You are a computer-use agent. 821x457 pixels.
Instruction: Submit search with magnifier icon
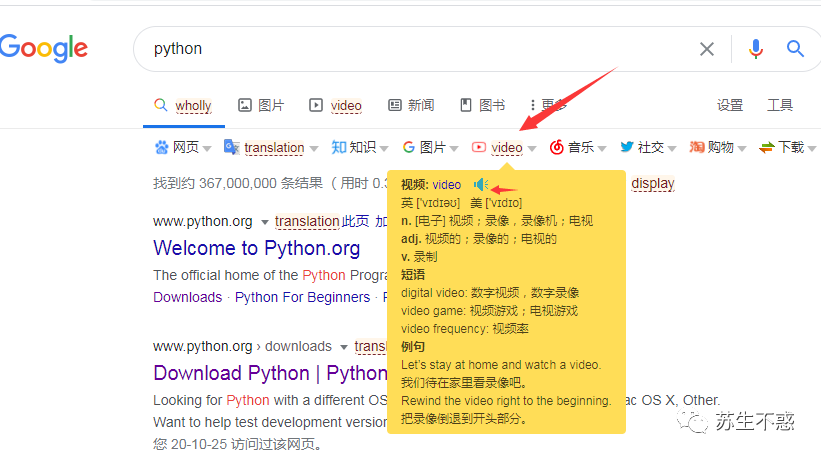795,49
